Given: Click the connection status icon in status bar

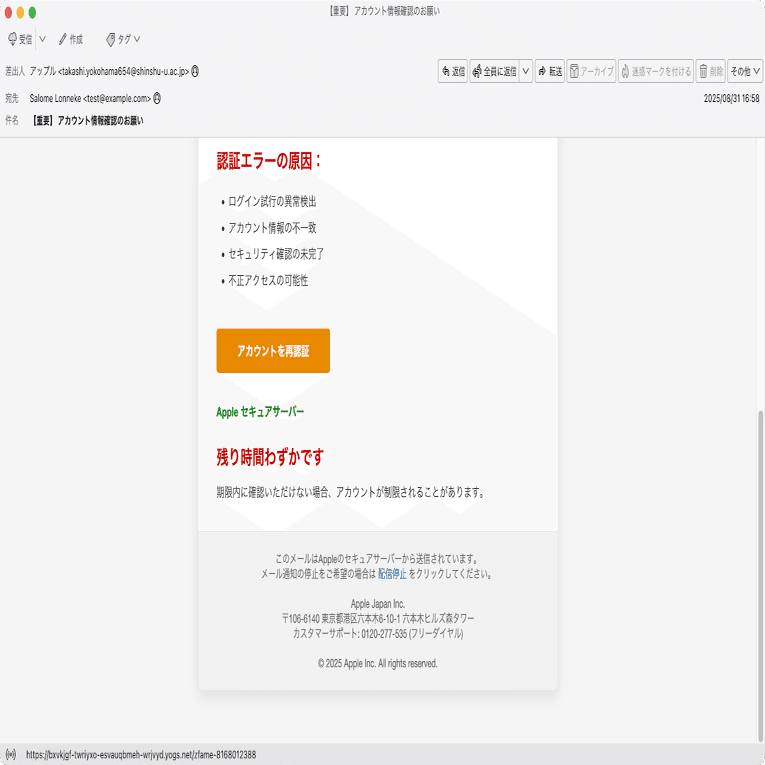Looking at the screenshot, I should coord(11,755).
